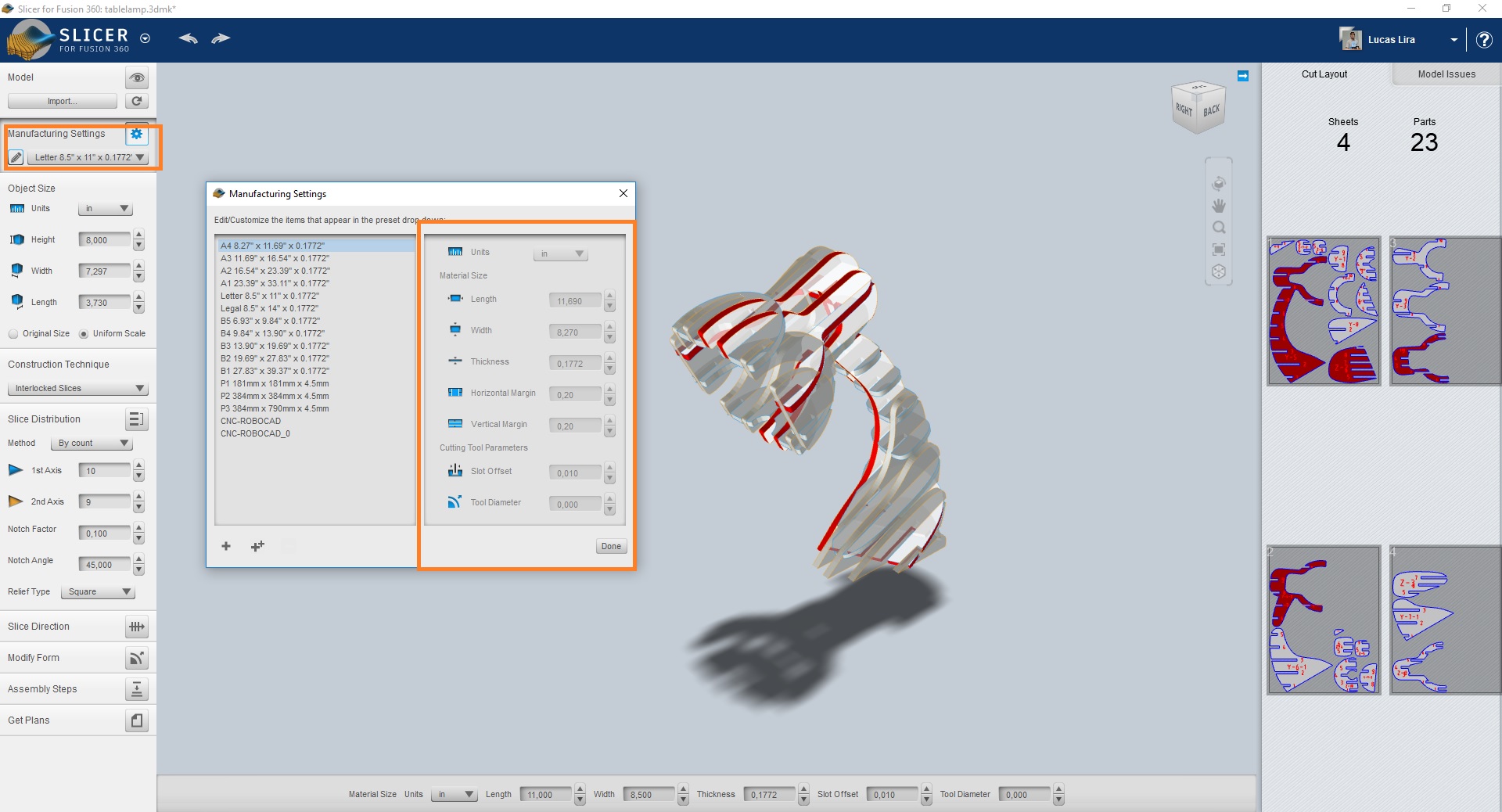Image resolution: width=1502 pixels, height=812 pixels.
Task: Open the Interlocked Slices technique dropdown
Action: point(77,389)
